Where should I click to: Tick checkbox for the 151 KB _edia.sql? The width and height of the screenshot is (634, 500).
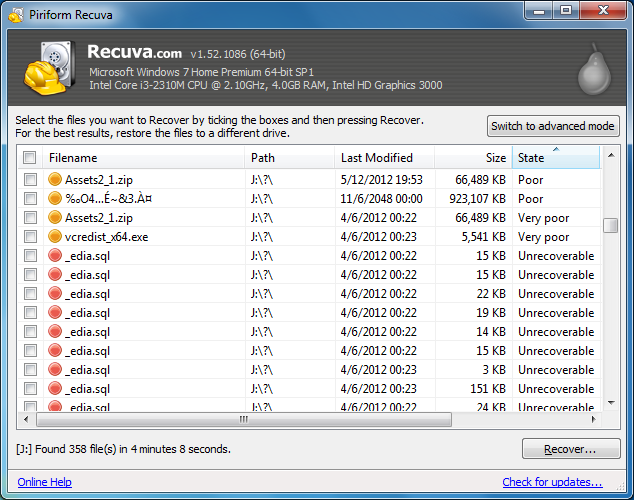(30, 388)
